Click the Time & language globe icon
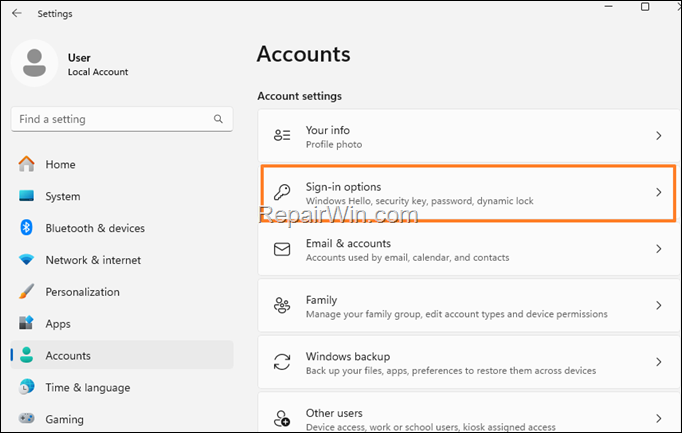The height and width of the screenshot is (433, 682). [x=27, y=386]
